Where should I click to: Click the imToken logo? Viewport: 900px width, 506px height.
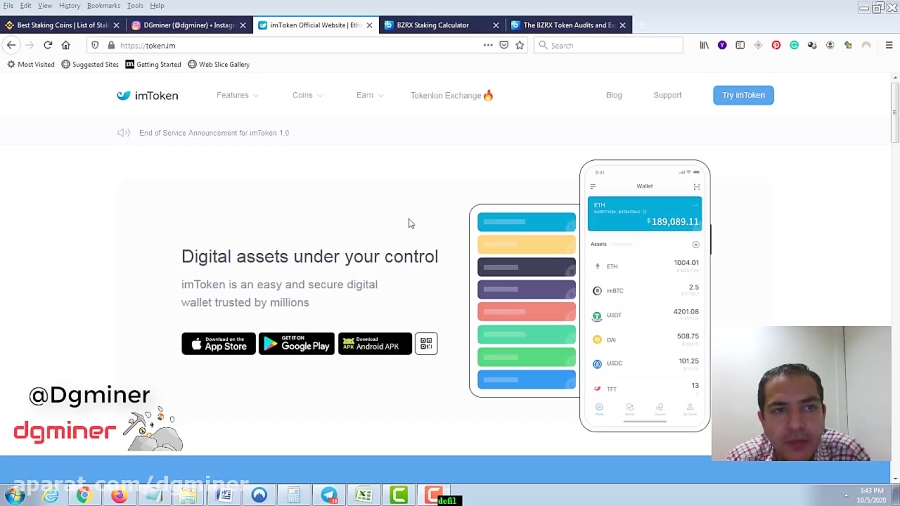[x=148, y=95]
